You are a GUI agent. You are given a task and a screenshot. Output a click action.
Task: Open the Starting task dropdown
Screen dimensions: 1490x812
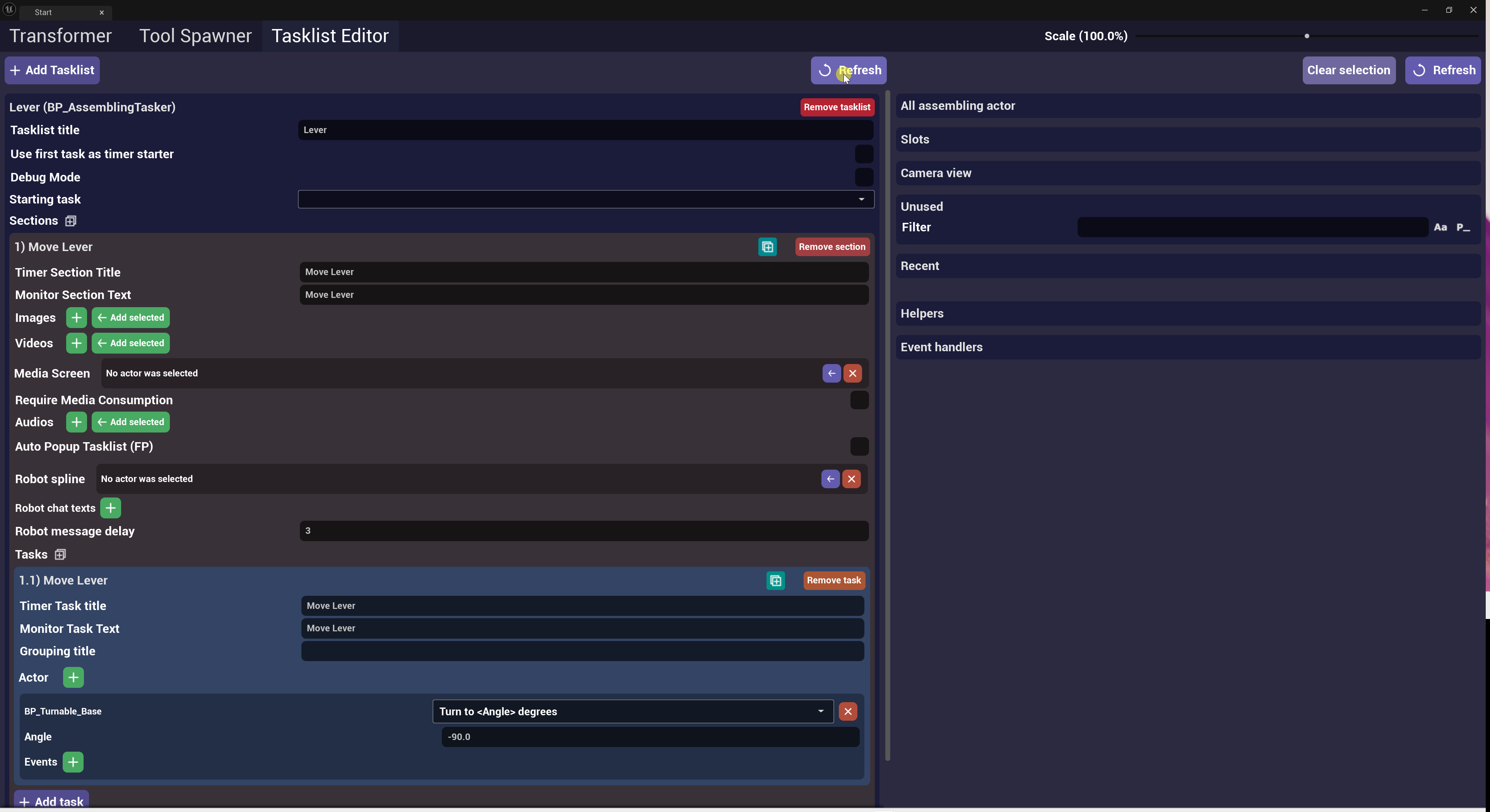point(585,199)
